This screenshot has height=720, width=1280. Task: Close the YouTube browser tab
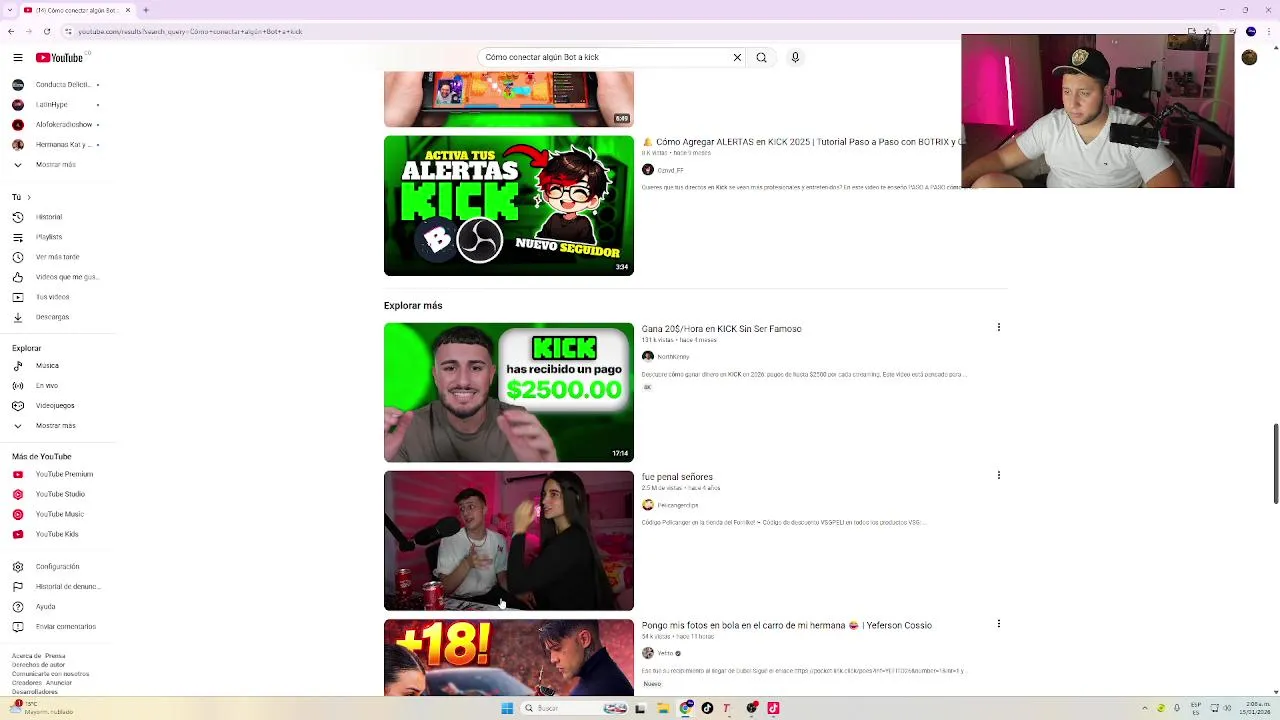click(x=128, y=10)
